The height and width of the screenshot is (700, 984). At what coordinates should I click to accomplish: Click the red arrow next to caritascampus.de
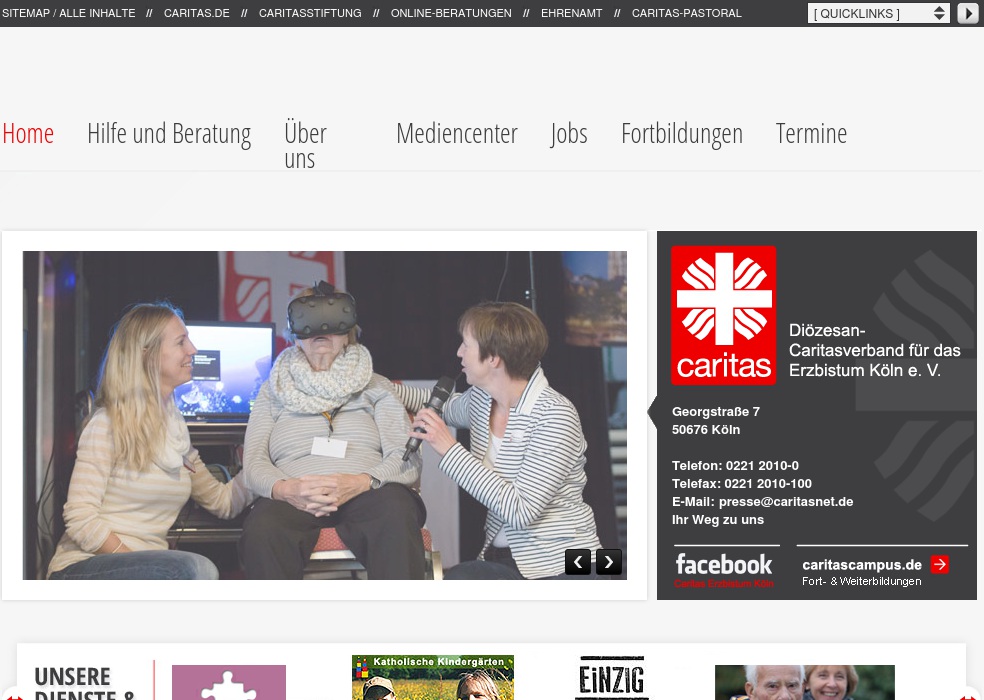pos(939,564)
